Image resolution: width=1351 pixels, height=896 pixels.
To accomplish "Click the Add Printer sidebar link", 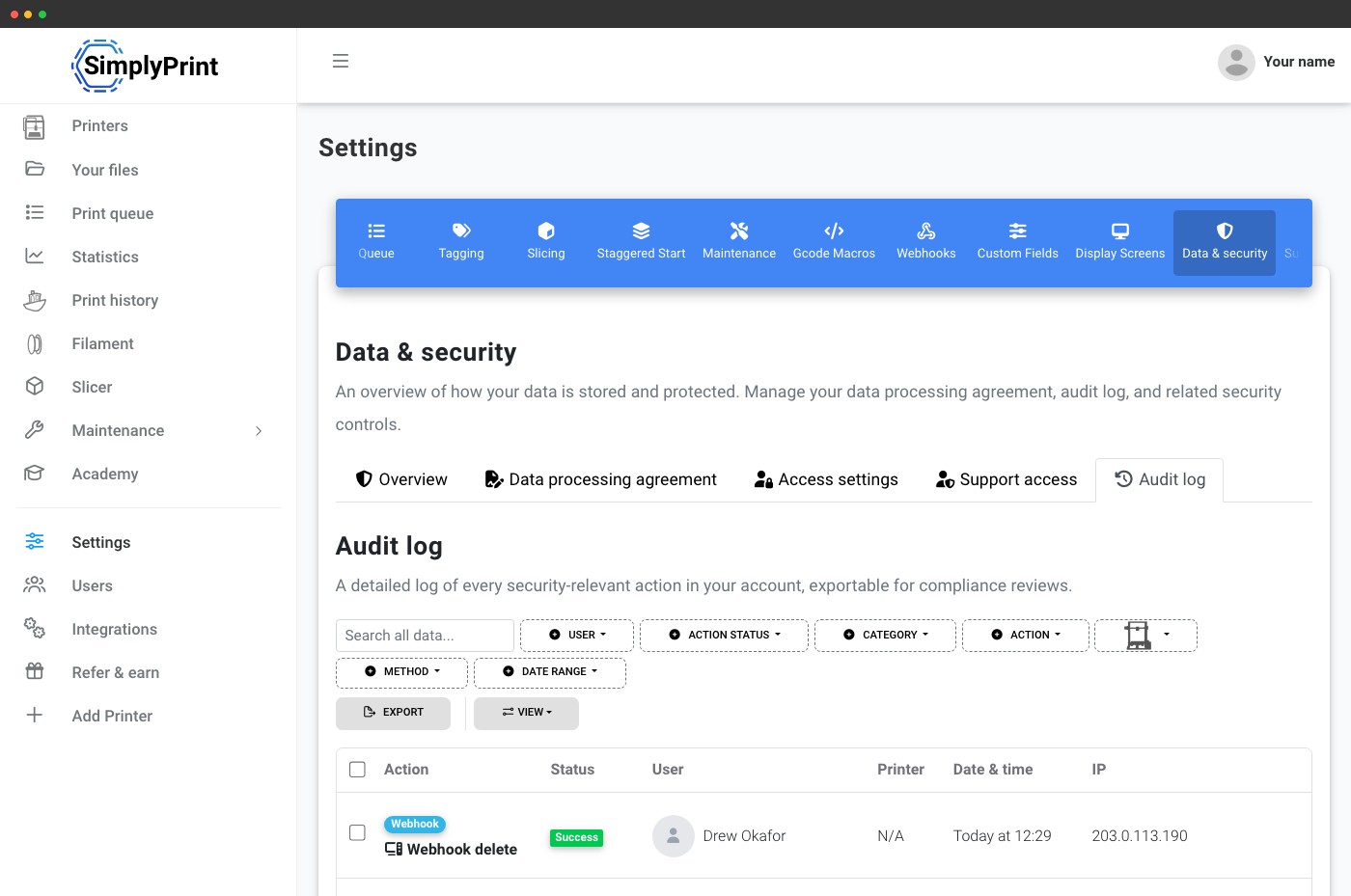I will [112, 716].
